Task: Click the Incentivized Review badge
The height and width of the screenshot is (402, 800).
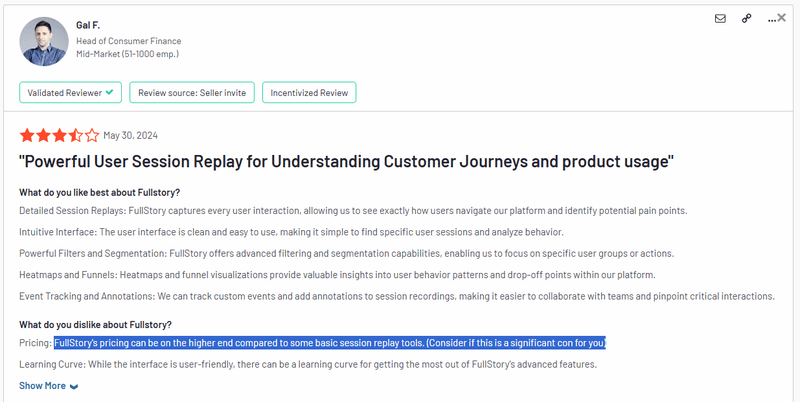Action: click(309, 92)
